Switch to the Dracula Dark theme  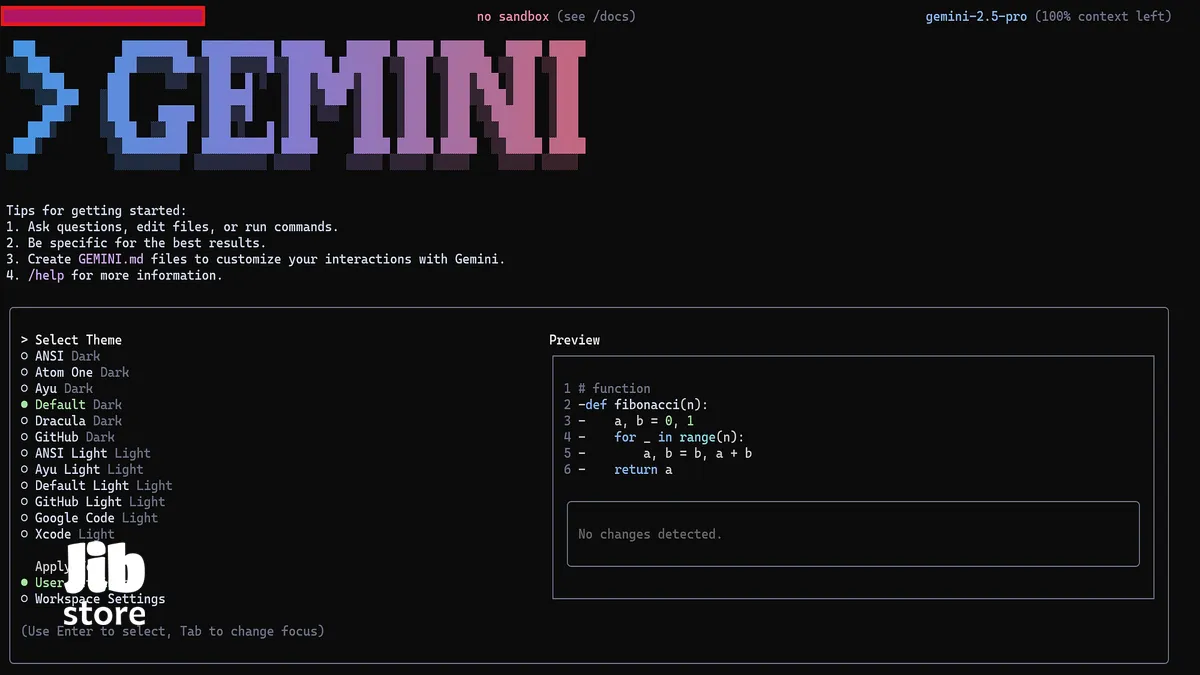click(x=77, y=421)
